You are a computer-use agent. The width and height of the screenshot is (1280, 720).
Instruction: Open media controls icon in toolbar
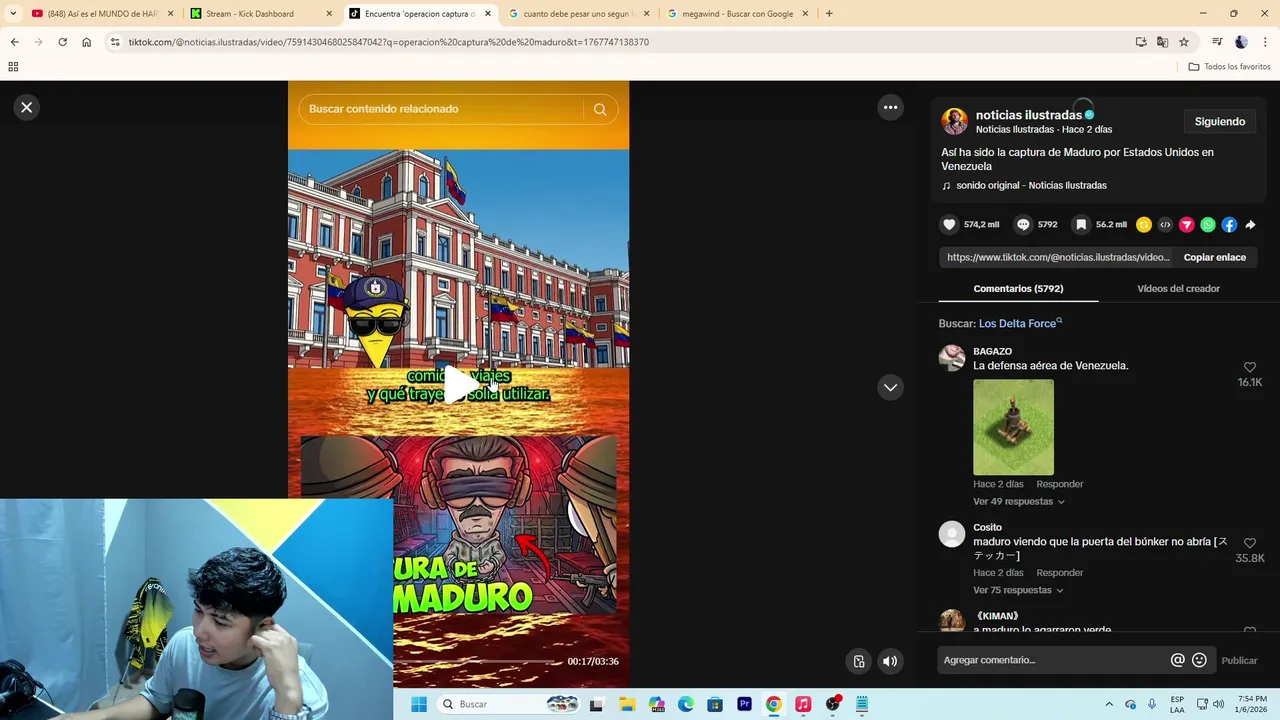(x=1217, y=42)
